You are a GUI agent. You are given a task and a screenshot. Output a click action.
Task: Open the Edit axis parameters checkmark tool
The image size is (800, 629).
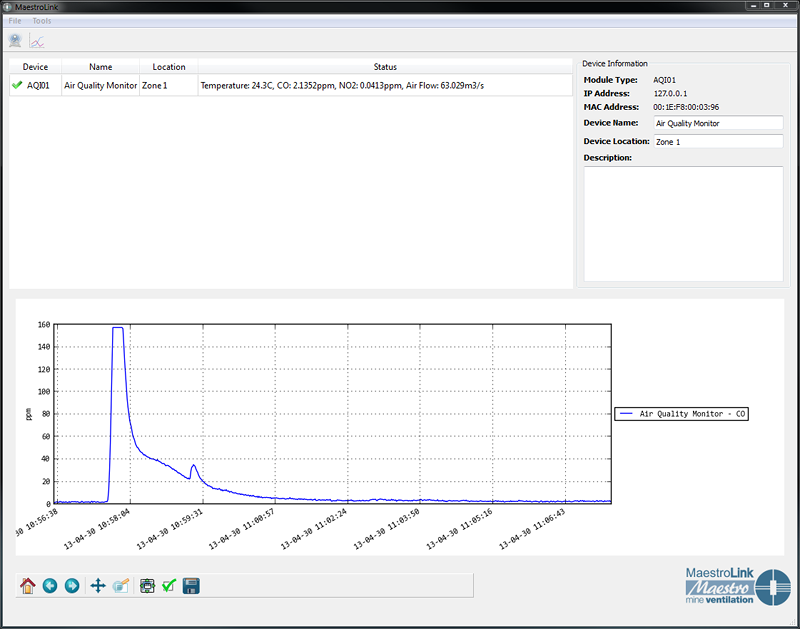(169, 586)
